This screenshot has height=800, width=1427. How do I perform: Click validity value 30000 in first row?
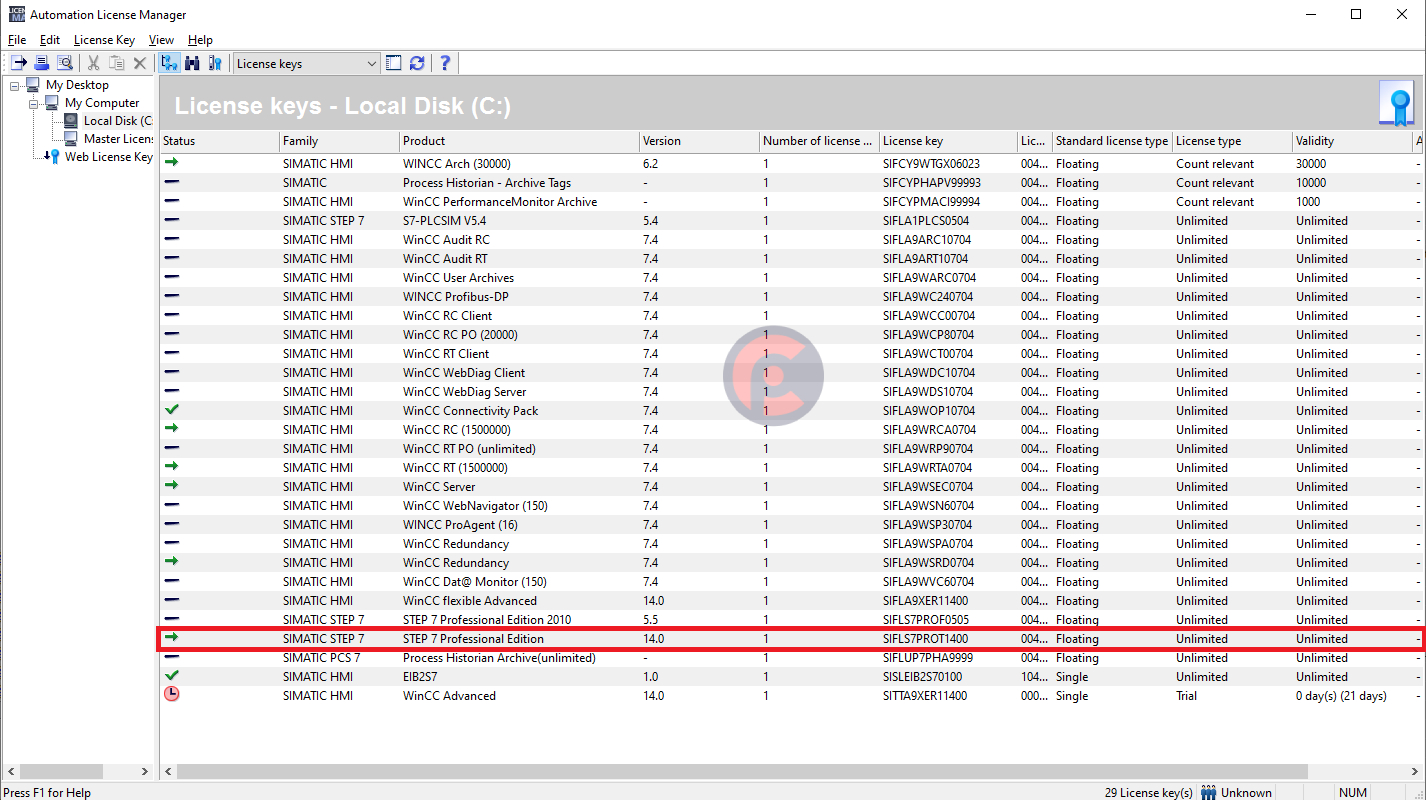(1311, 164)
